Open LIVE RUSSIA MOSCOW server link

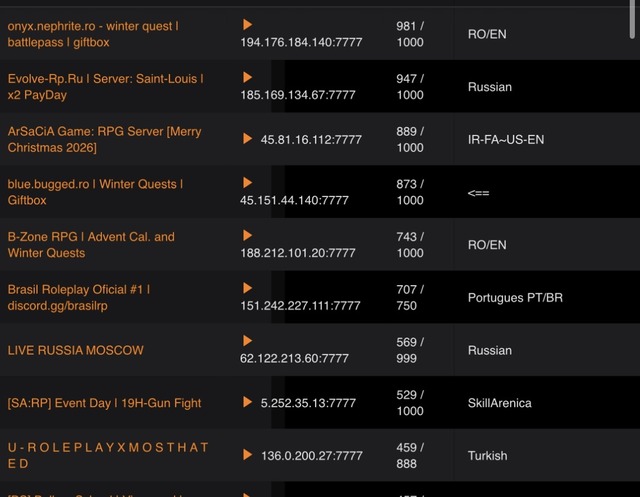(x=76, y=350)
